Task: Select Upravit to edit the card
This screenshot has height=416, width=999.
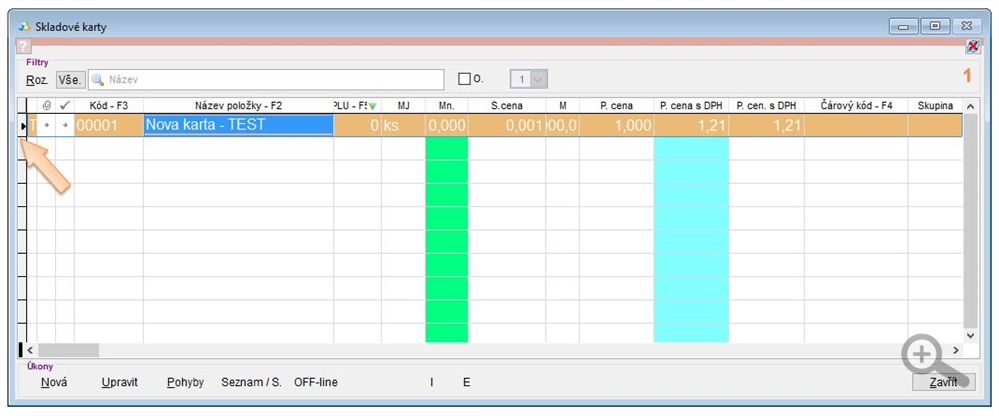Action: 119,382
